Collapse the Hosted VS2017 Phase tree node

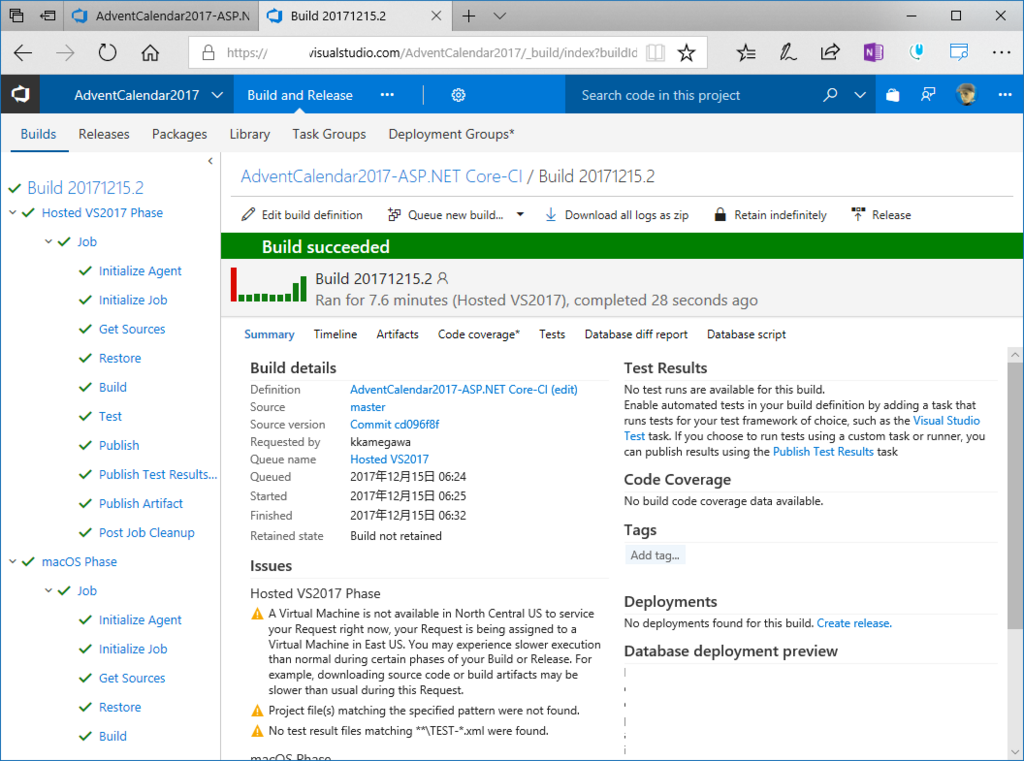[x=12, y=213]
